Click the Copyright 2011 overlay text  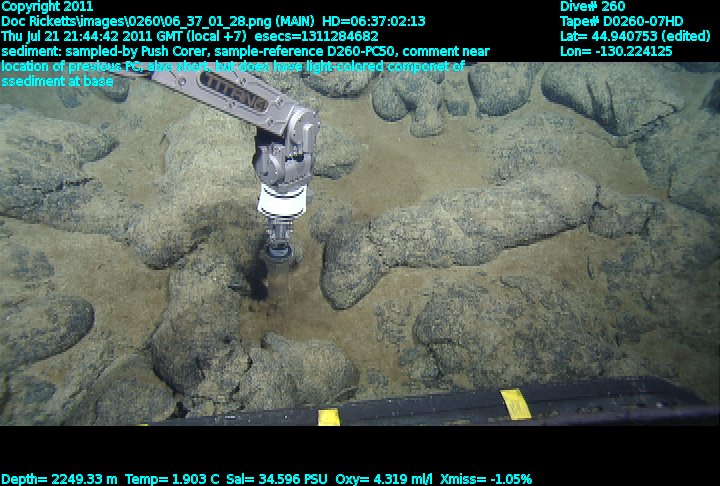[x=47, y=6]
